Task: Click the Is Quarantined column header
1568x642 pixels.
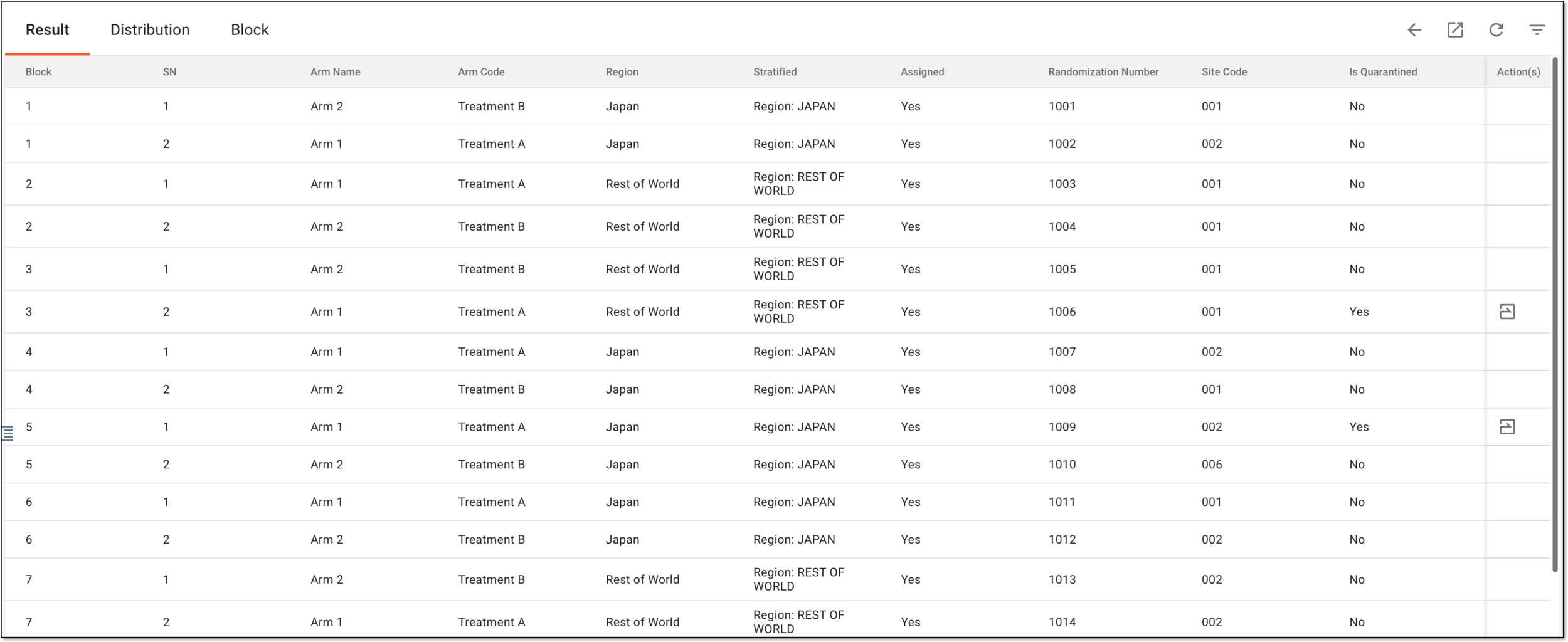Action: [x=1383, y=72]
